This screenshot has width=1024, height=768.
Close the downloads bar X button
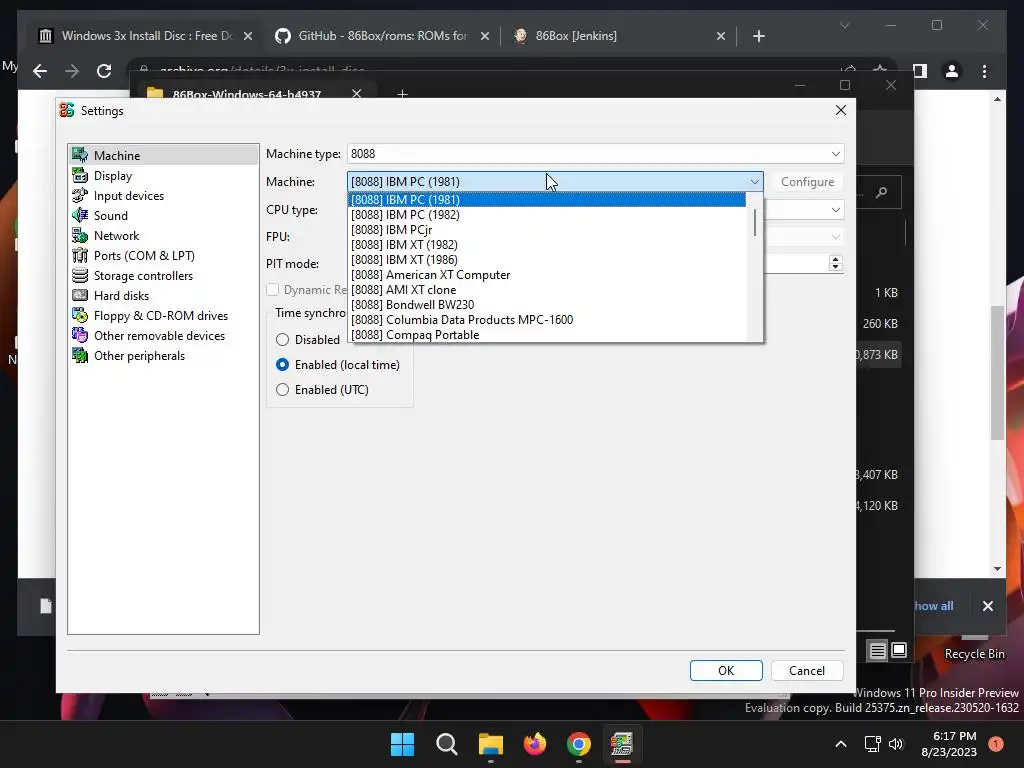point(988,606)
